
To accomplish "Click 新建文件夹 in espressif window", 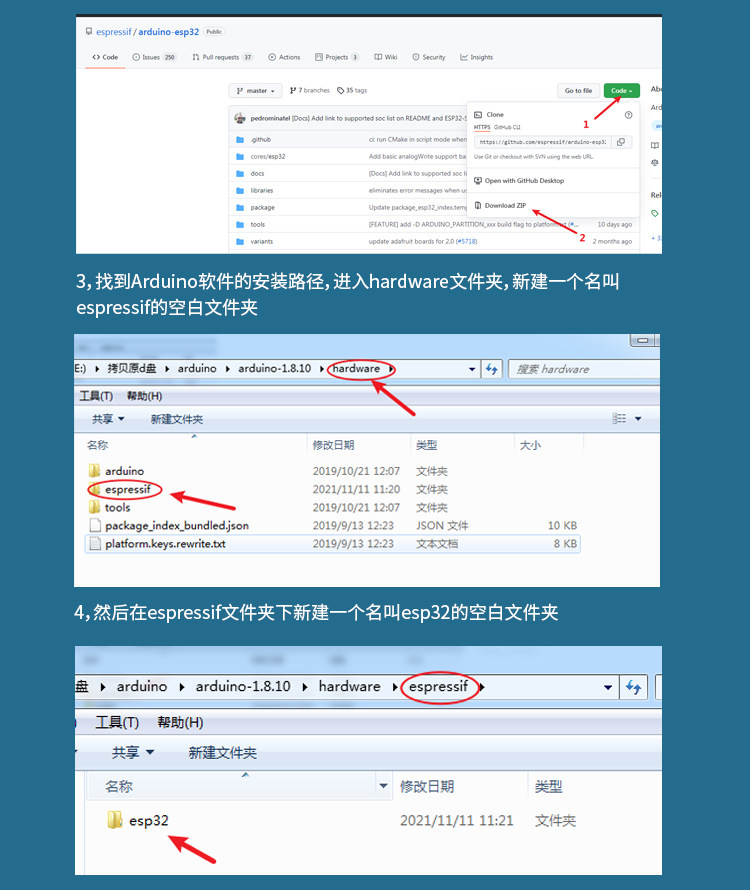I will pyautogui.click(x=222, y=753).
